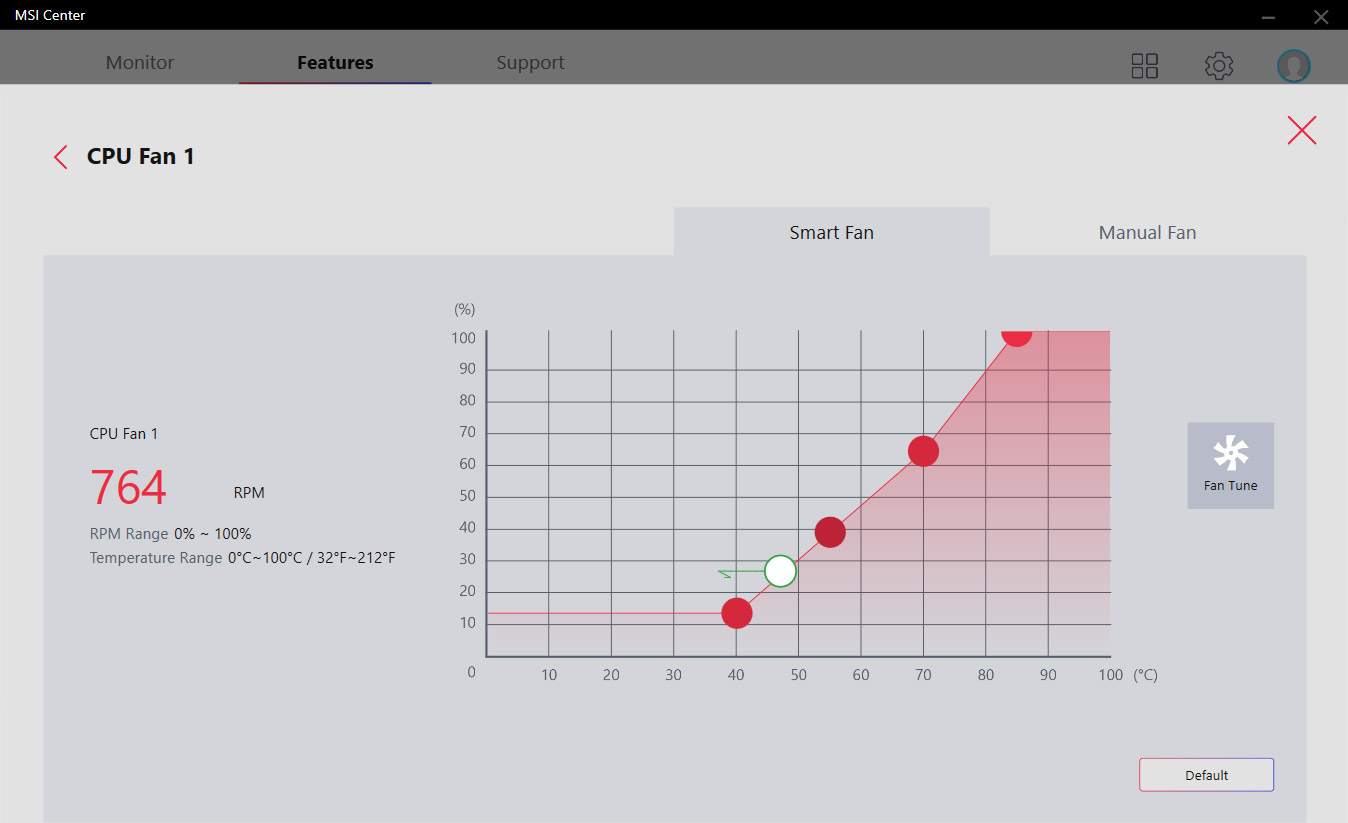Close the CPU Fan 1 panel with red X
This screenshot has width=1348, height=823.
pyautogui.click(x=1301, y=130)
